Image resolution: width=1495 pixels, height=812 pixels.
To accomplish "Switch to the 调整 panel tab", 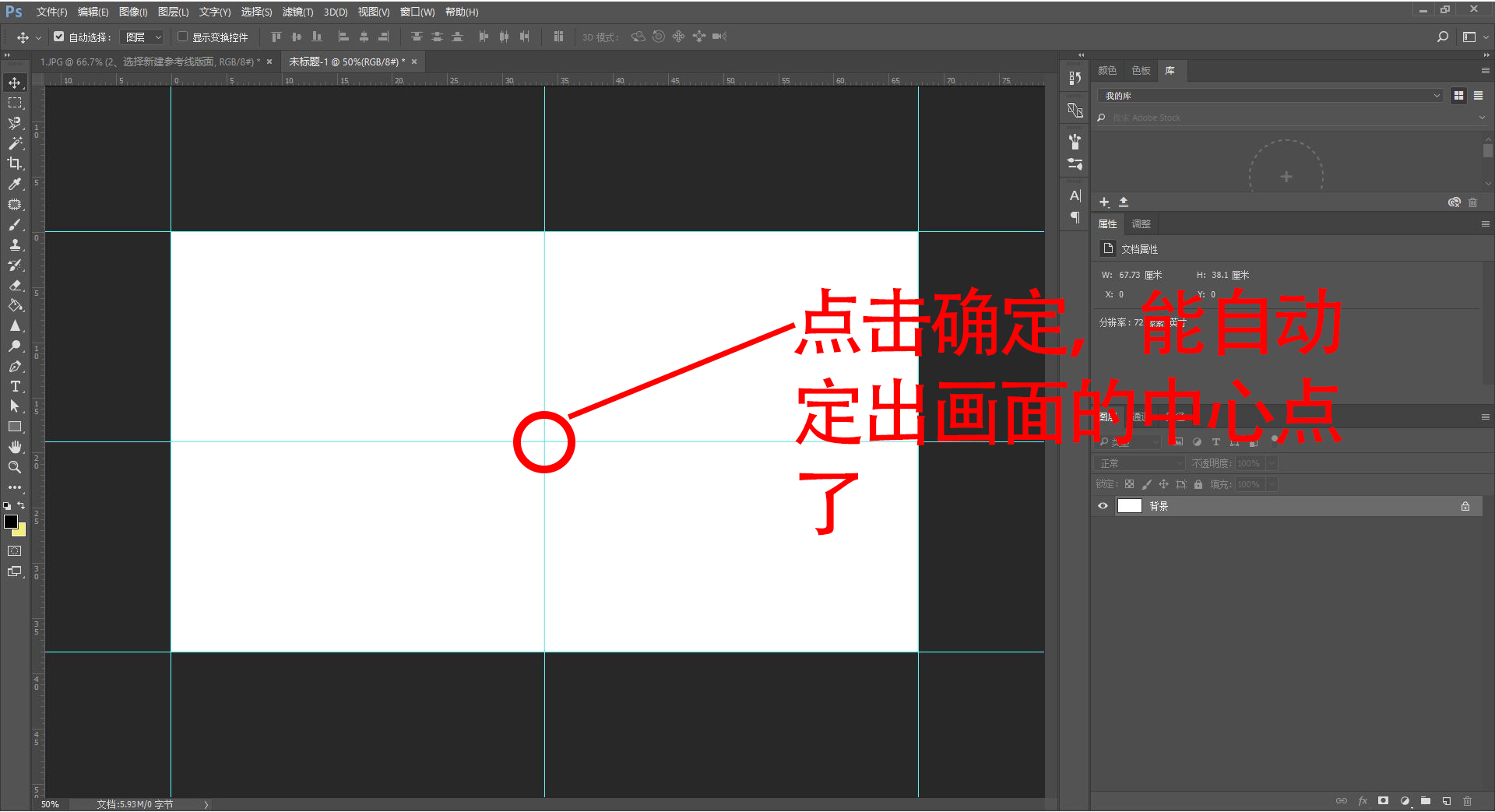I will [x=1141, y=224].
